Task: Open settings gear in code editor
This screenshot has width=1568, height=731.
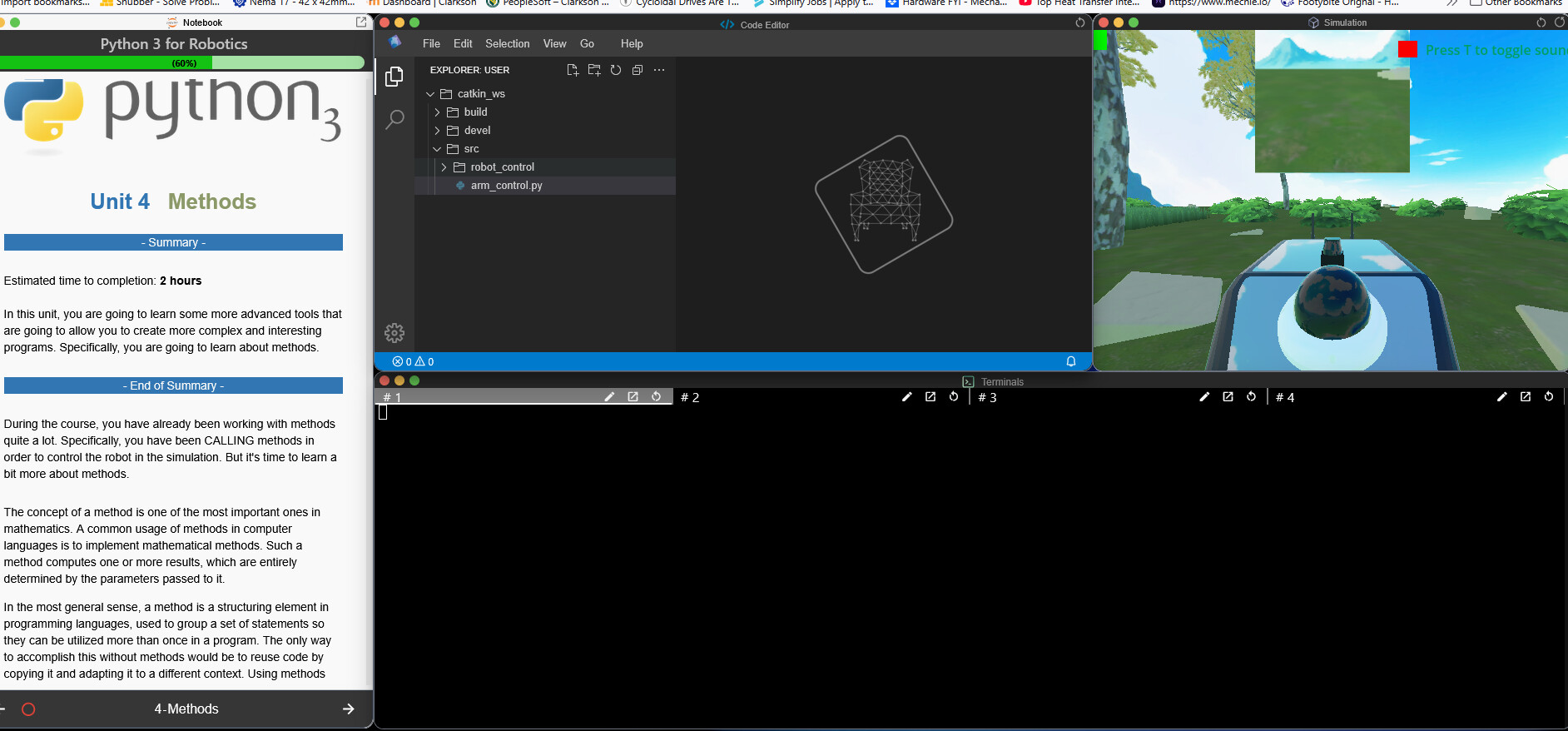Action: coord(394,333)
